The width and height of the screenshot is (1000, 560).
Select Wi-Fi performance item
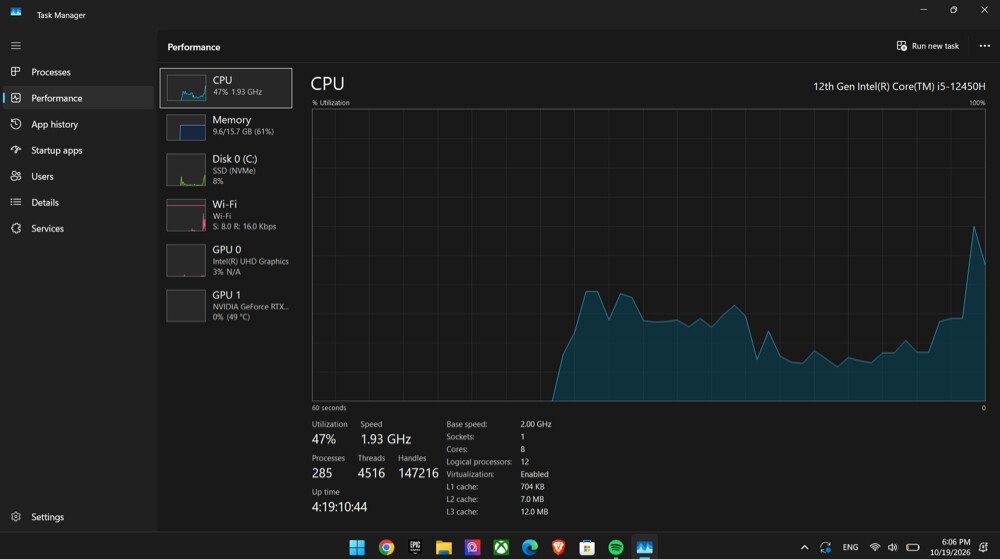point(226,216)
